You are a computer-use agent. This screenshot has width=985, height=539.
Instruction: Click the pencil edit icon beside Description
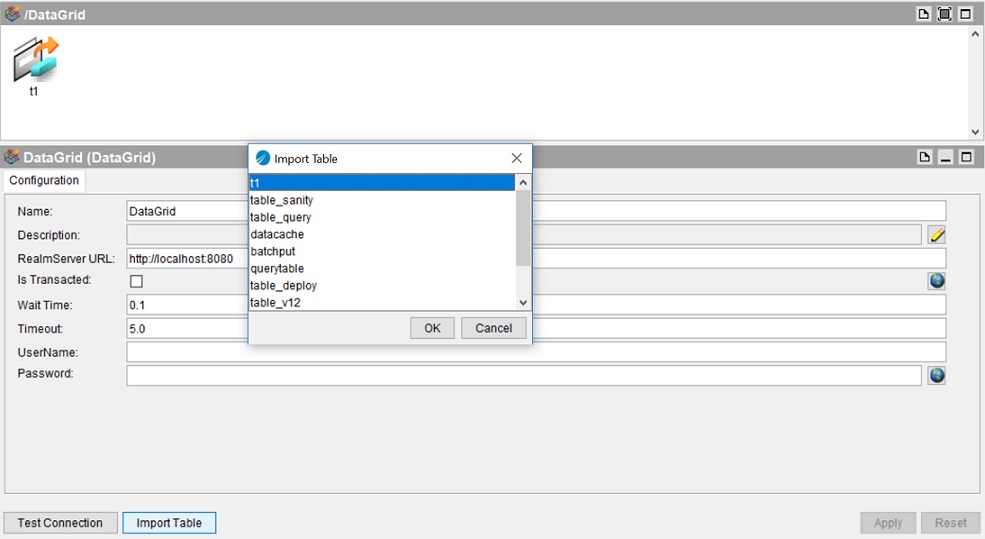937,235
